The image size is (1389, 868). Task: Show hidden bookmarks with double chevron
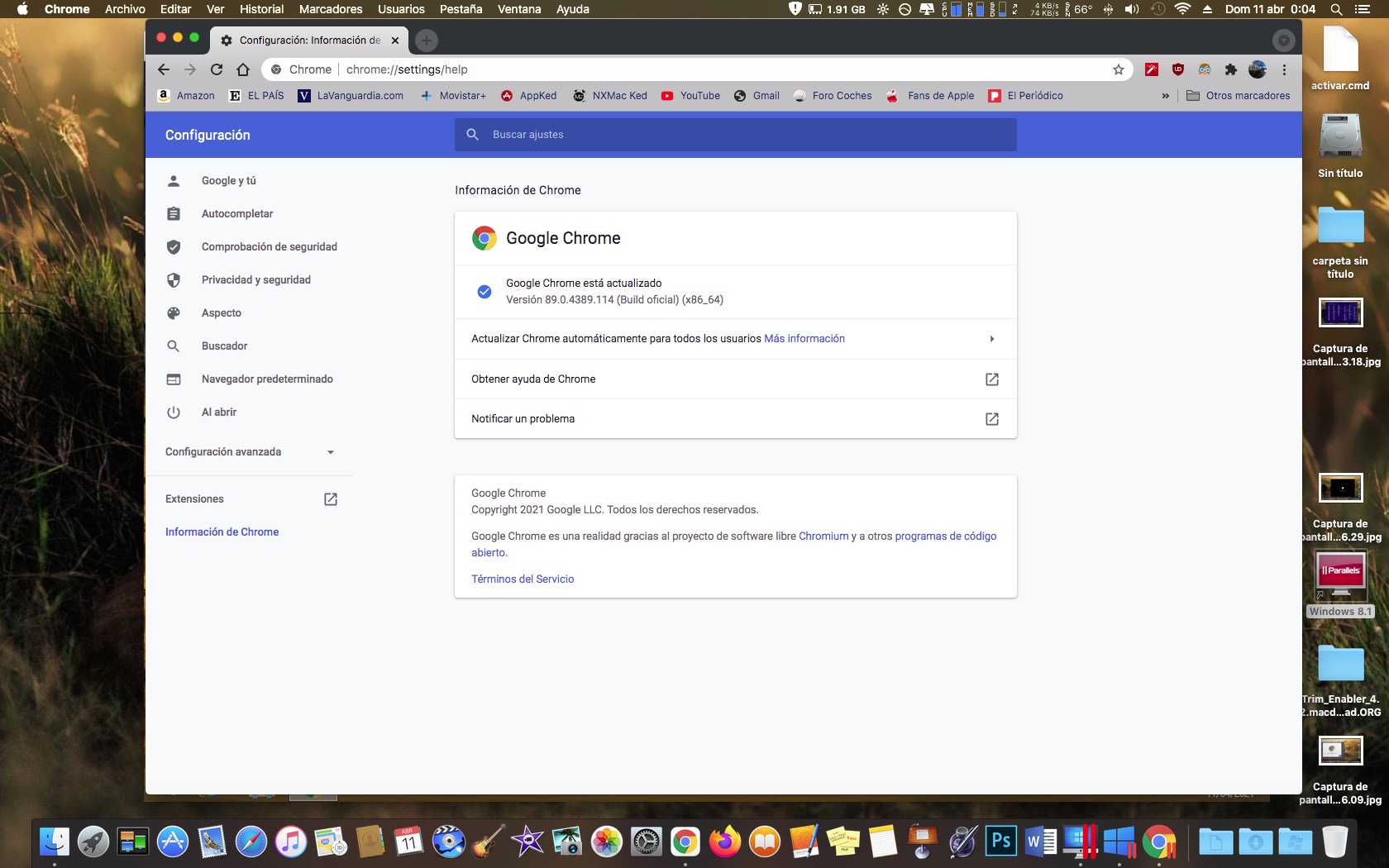1165,96
